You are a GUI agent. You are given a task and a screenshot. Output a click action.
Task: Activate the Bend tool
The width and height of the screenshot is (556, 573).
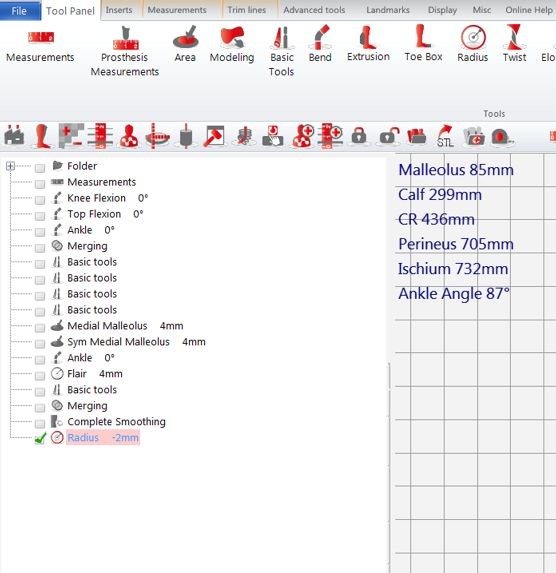(320, 43)
